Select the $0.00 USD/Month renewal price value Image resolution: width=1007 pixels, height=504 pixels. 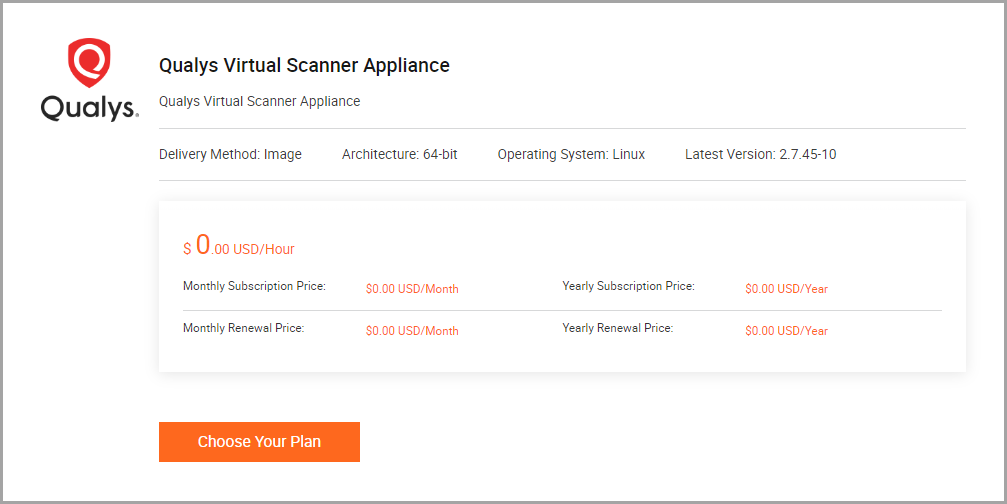412,331
